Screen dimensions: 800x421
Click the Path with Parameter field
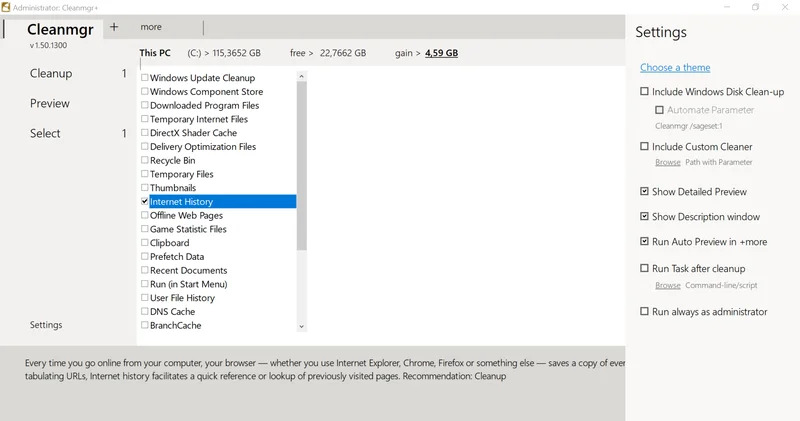point(719,162)
